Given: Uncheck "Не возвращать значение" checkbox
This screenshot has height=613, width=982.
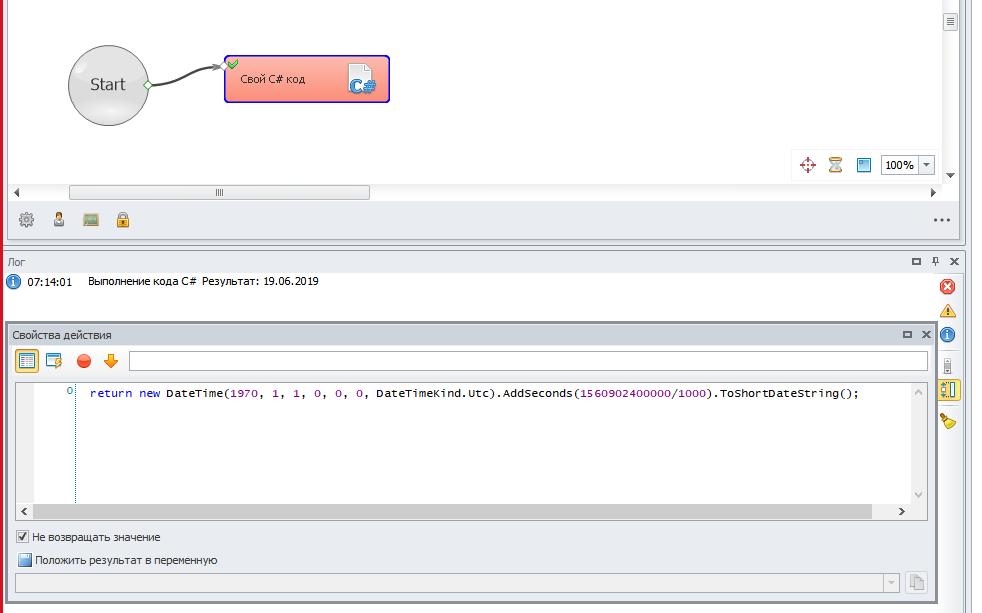Looking at the screenshot, I should pos(23,537).
